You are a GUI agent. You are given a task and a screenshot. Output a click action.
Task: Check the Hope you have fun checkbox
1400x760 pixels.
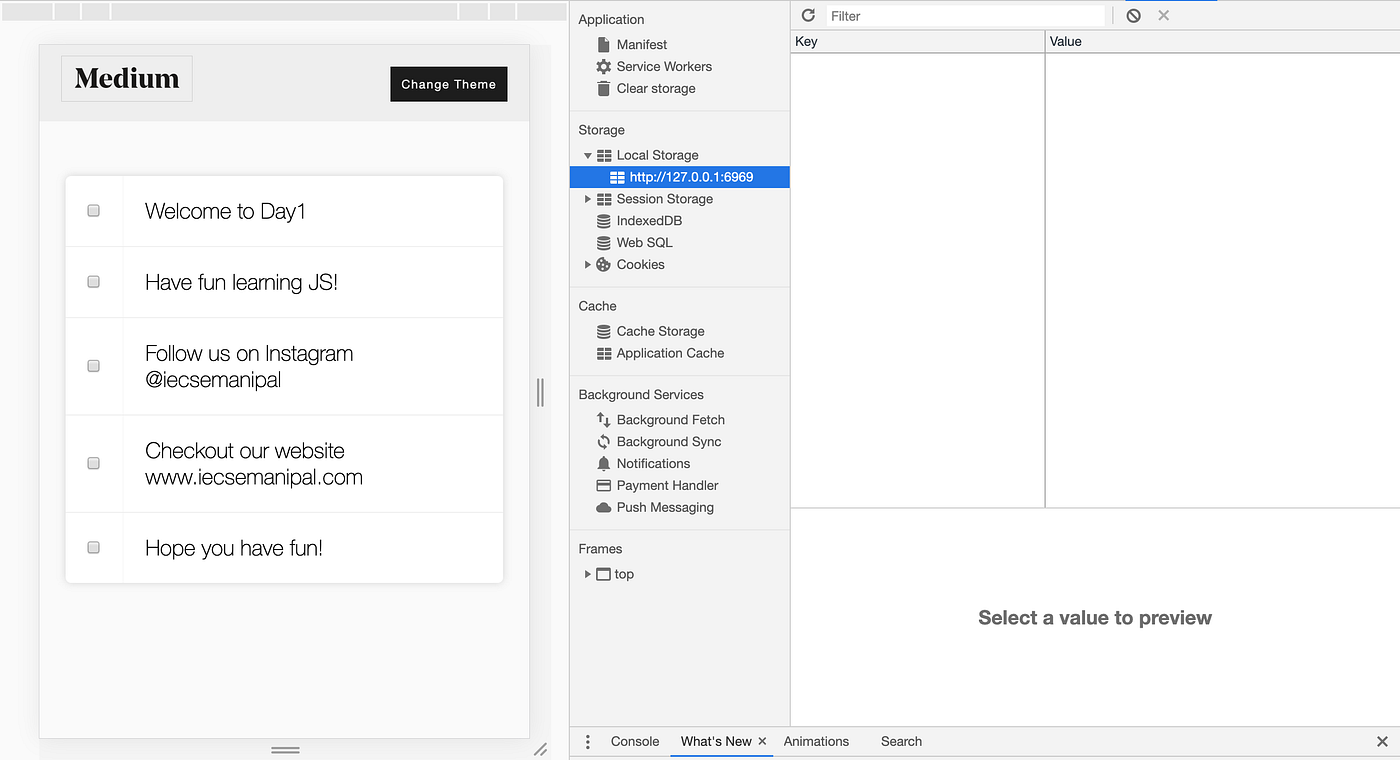coord(94,548)
